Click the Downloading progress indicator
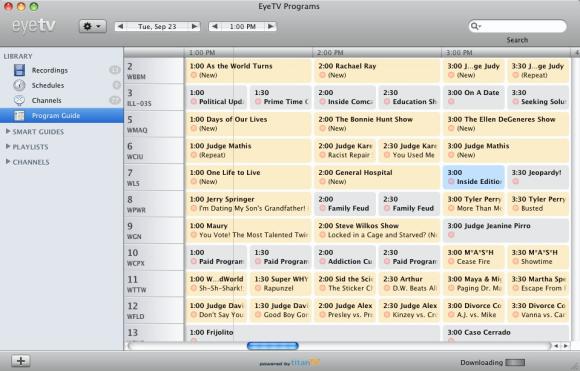Viewport: 580px width, 371px height. 515,362
